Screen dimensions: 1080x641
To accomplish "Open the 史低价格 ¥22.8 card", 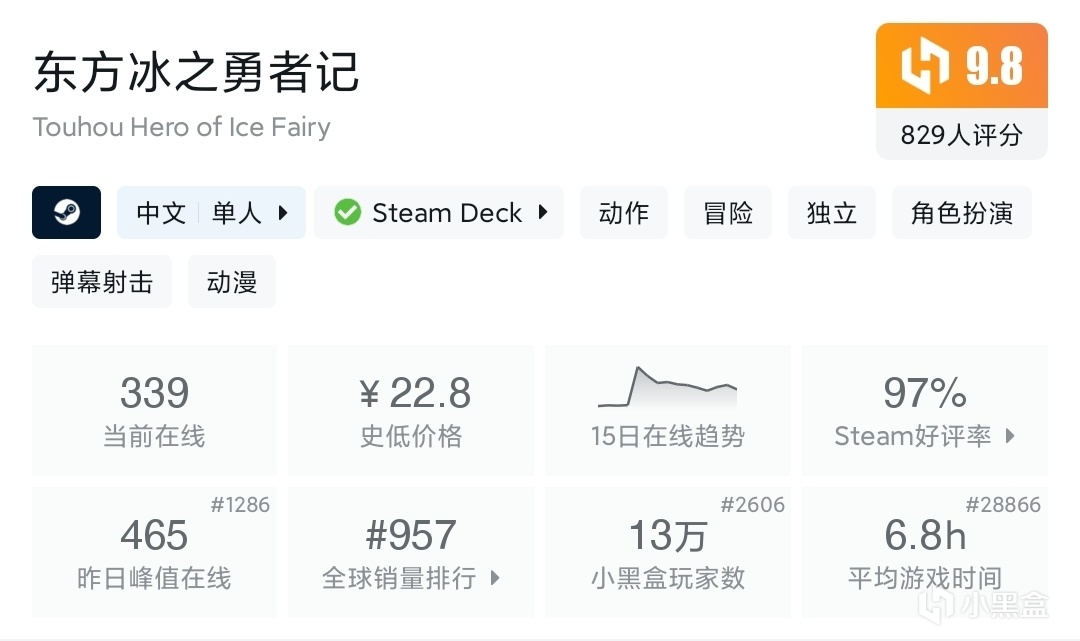I will pos(411,410).
